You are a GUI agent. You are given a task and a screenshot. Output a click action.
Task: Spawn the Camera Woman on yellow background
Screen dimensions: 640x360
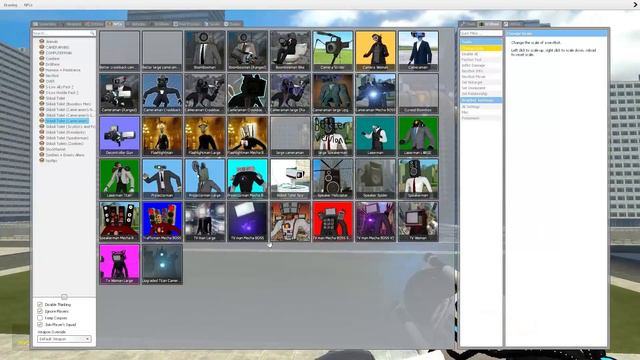(375, 51)
